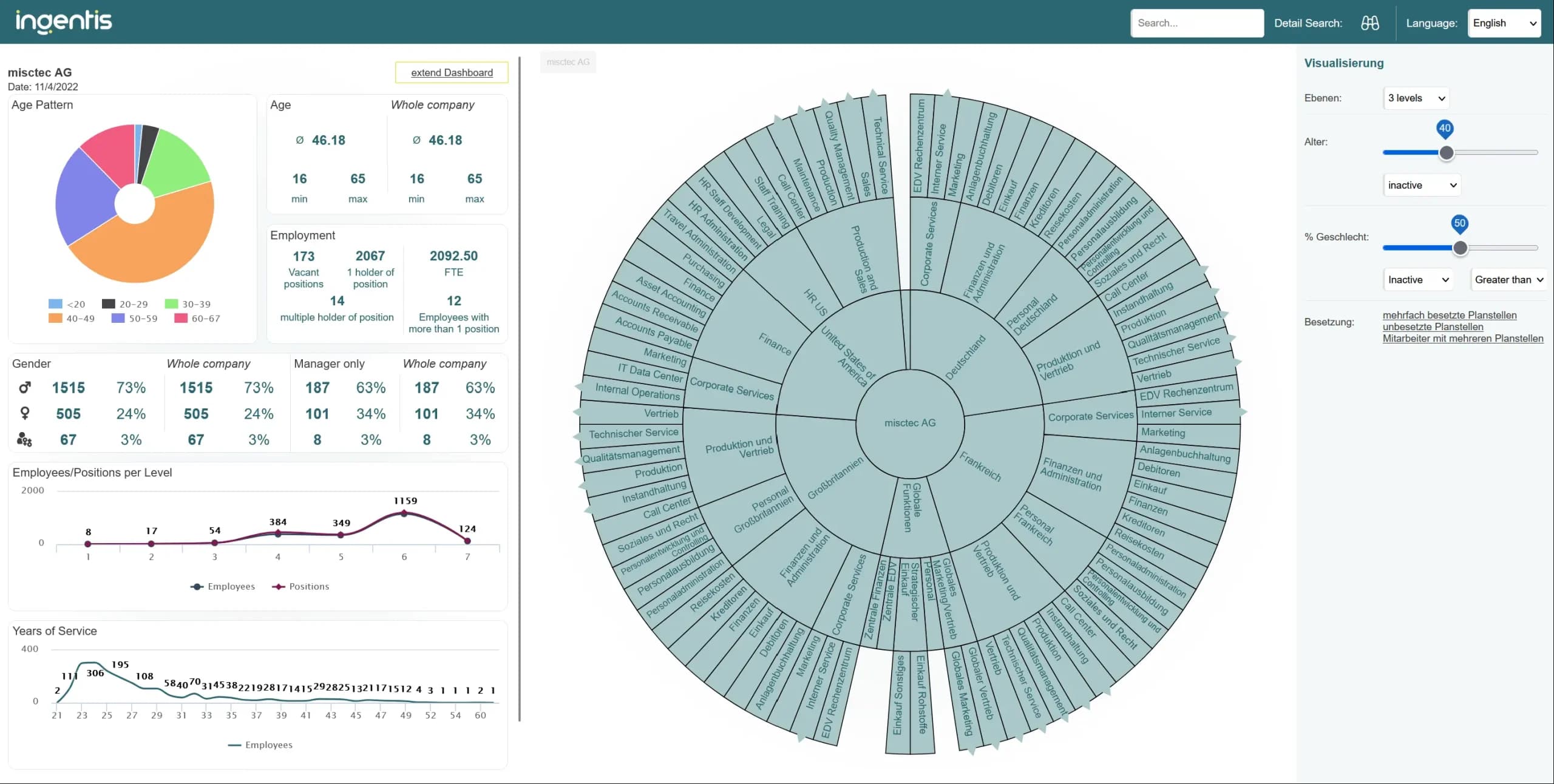This screenshot has width=1554, height=784.
Task: Click the 50-59 age legend swatch
Action: point(118,318)
